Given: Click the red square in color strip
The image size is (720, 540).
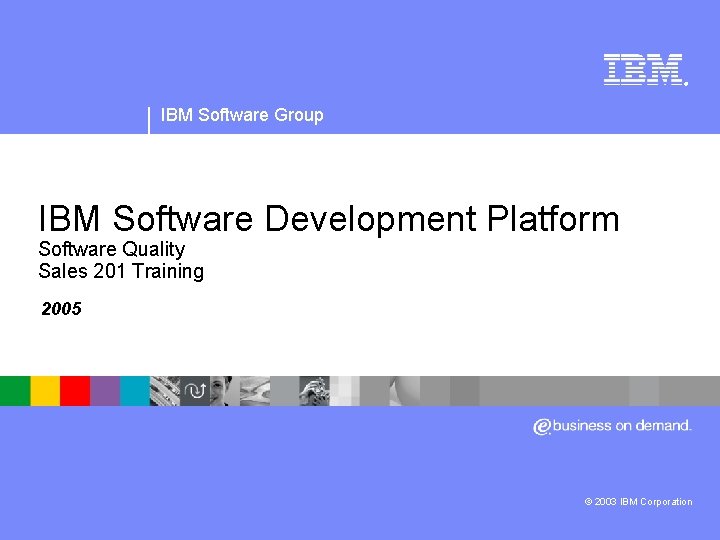Looking at the screenshot, I should 75,391.
